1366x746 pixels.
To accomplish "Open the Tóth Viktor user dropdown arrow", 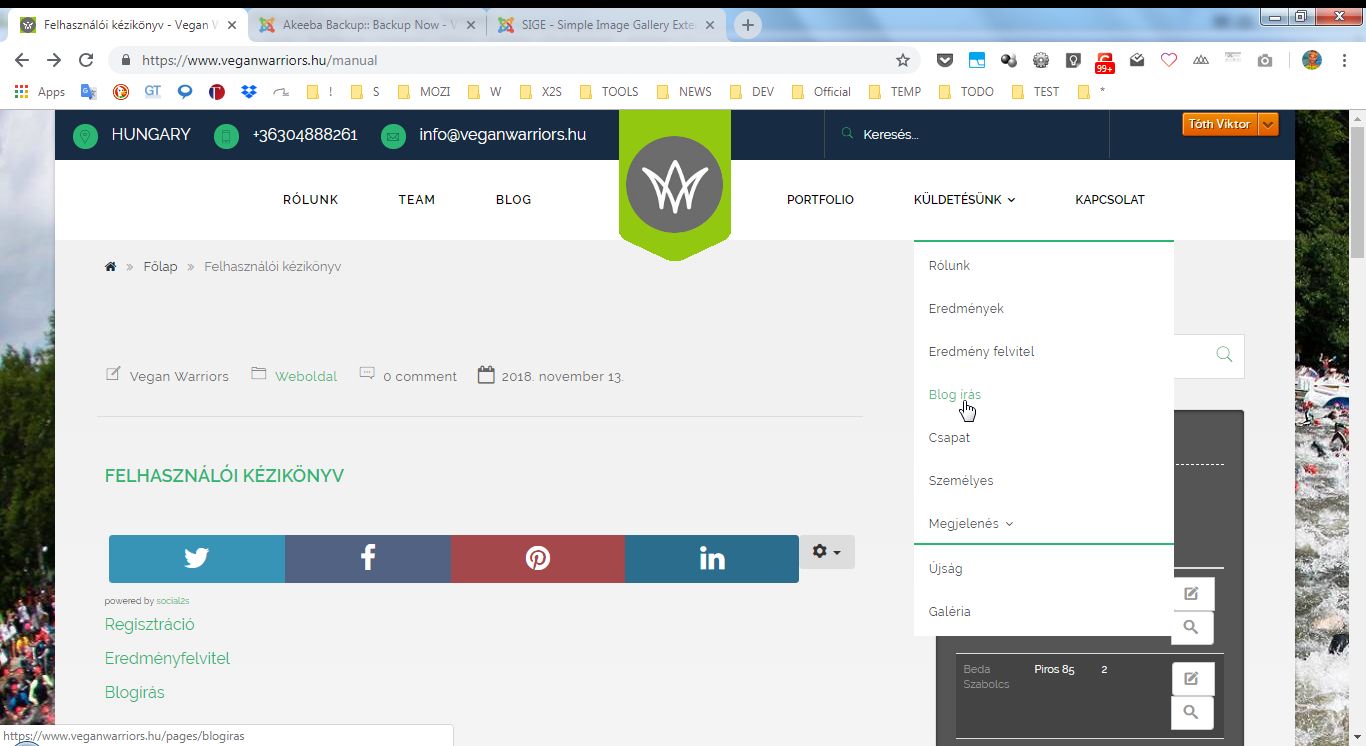I will click(x=1267, y=124).
